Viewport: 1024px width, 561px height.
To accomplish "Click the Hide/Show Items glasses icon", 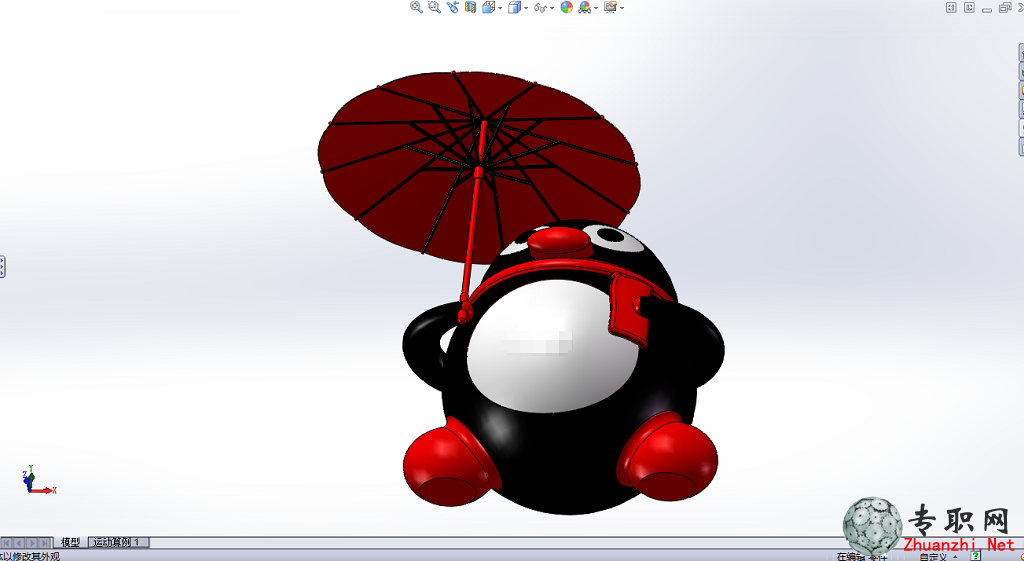I will (x=540, y=8).
